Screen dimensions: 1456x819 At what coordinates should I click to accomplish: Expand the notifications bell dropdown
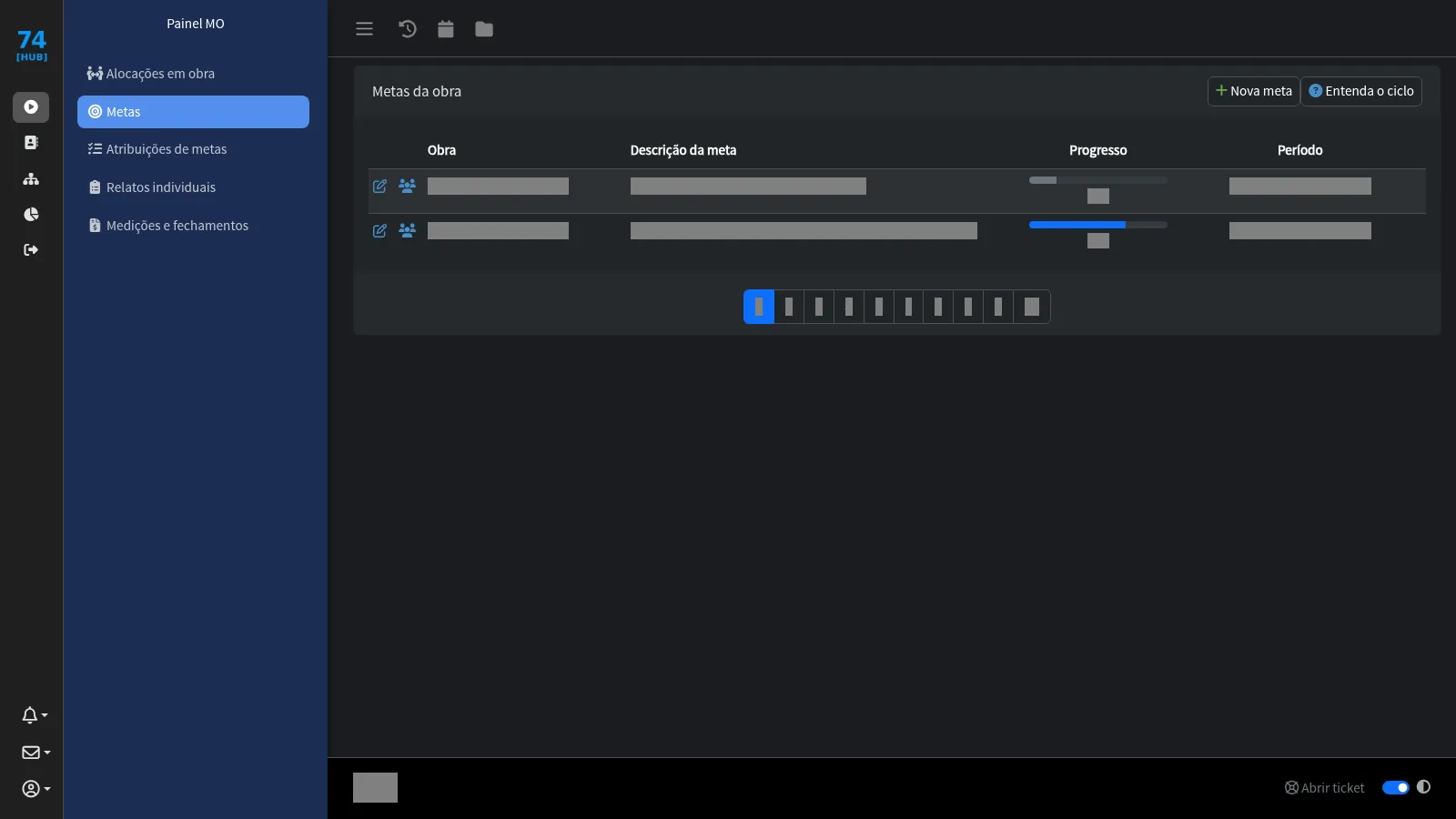point(35,715)
